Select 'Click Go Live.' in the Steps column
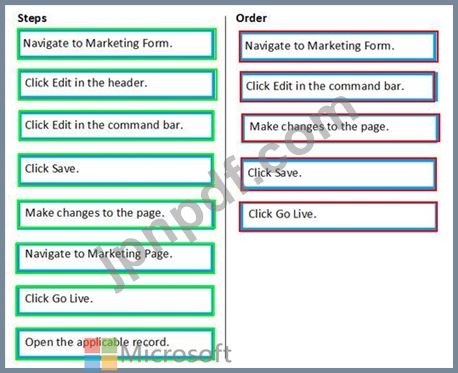Viewport: 458px width, 373px height. point(115,300)
